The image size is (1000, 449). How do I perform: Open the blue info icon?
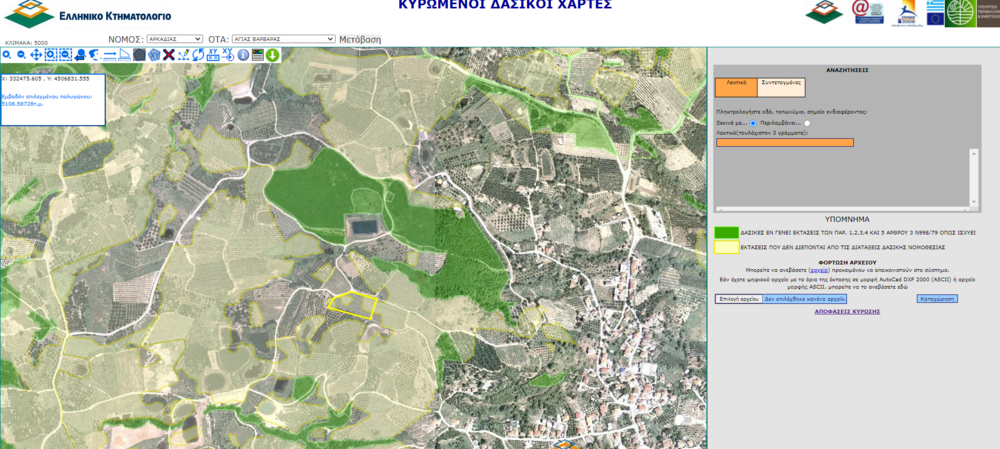(243, 55)
